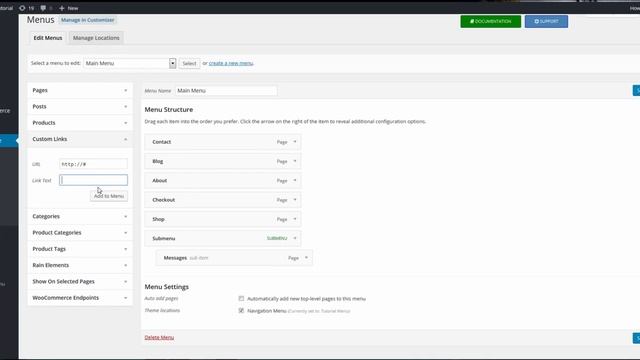Open Blog menu item options arrow
This screenshot has height=360, width=640.
[295, 161]
